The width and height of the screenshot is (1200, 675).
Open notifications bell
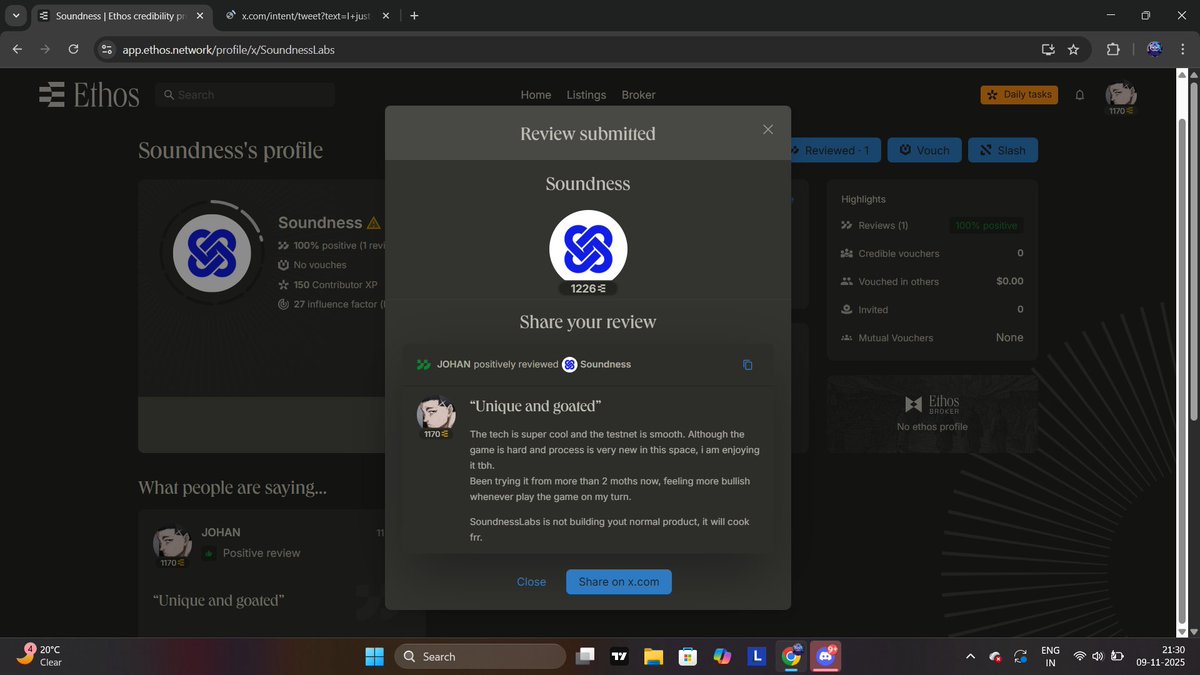point(1080,95)
